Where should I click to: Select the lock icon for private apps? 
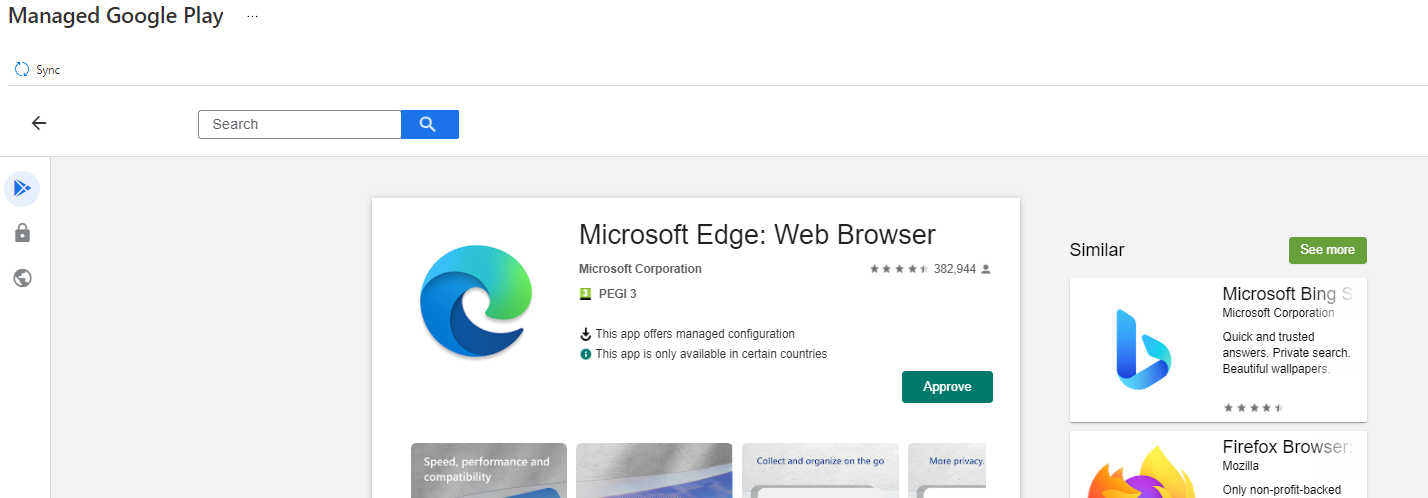tap(22, 233)
